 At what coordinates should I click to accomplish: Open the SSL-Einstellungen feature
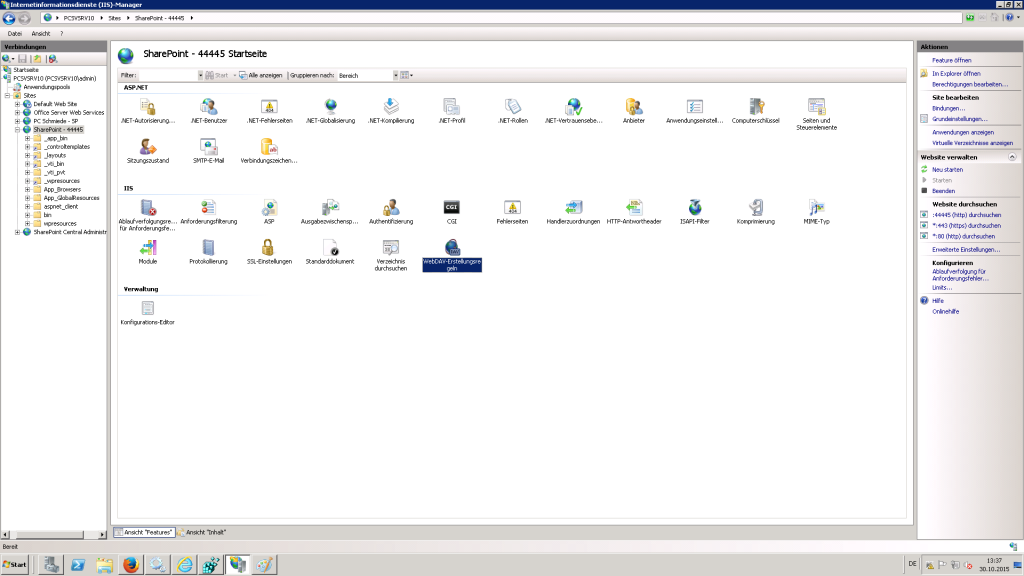coord(269,252)
